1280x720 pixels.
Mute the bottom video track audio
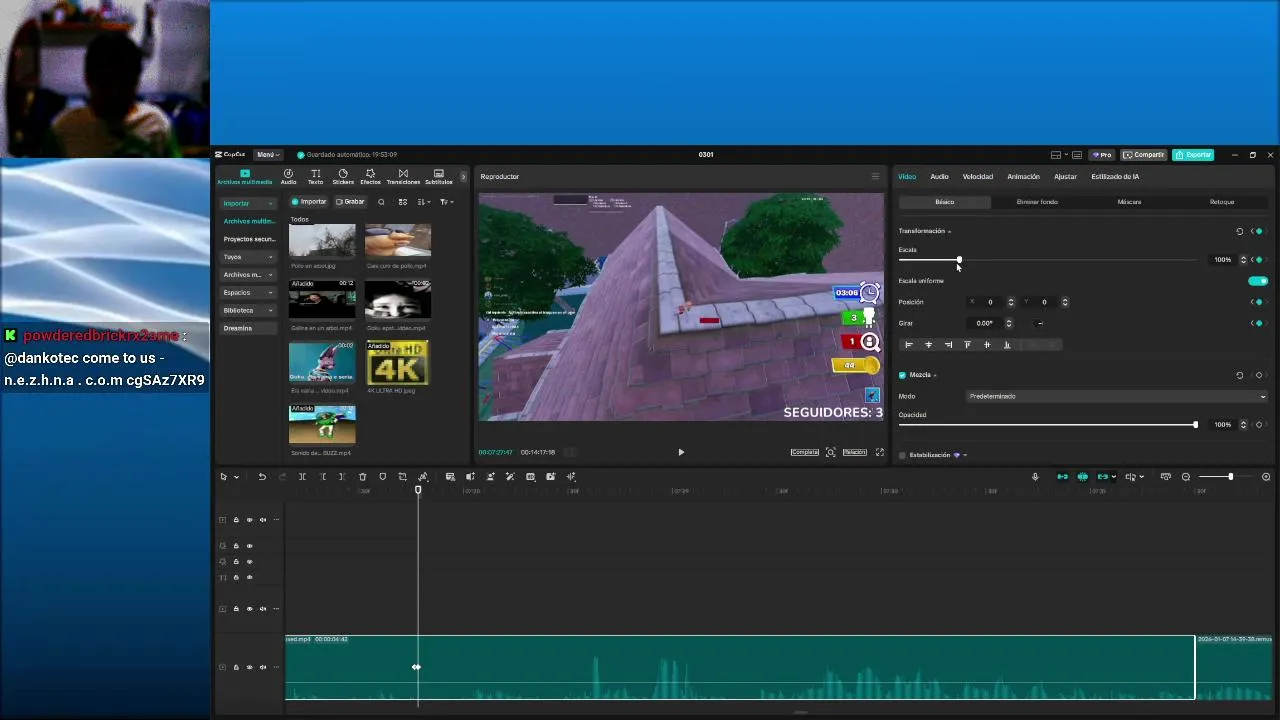[263, 667]
